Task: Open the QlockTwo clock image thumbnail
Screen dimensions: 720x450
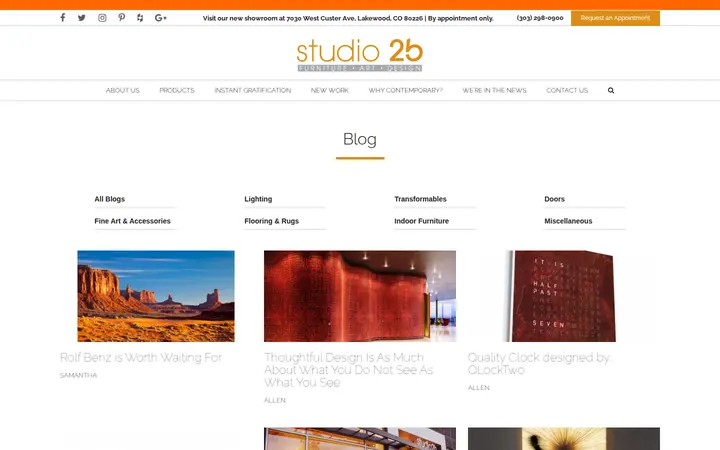Action: click(x=563, y=296)
